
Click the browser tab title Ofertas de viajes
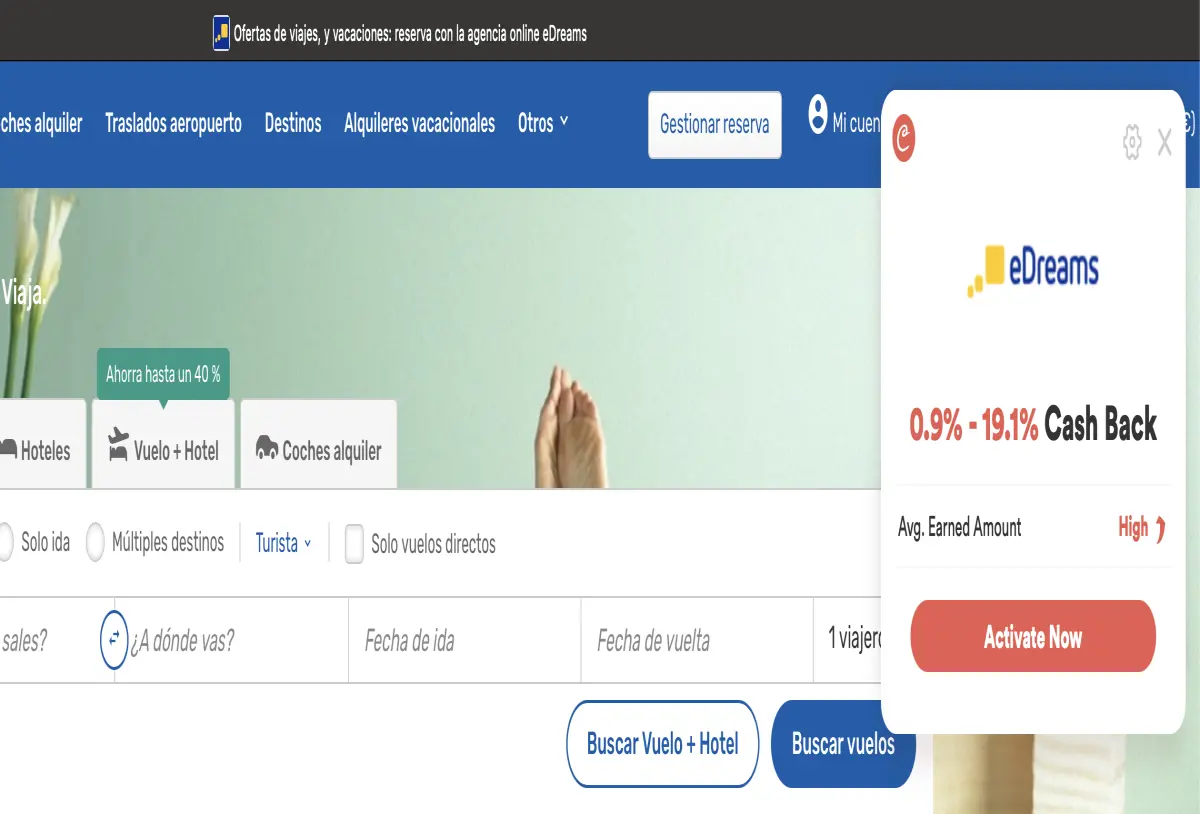click(410, 33)
